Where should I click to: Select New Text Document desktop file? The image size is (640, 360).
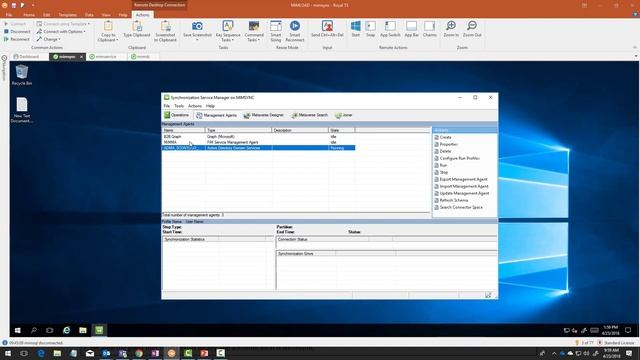22,110
